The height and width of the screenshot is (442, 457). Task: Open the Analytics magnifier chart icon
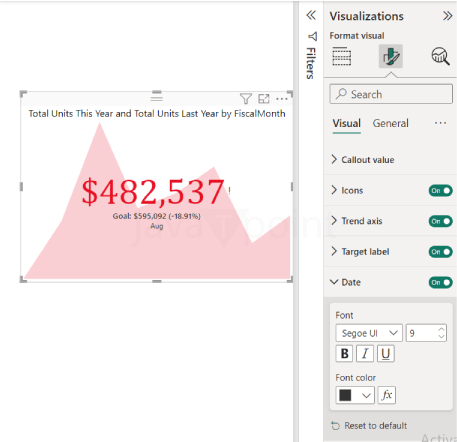[x=440, y=56]
